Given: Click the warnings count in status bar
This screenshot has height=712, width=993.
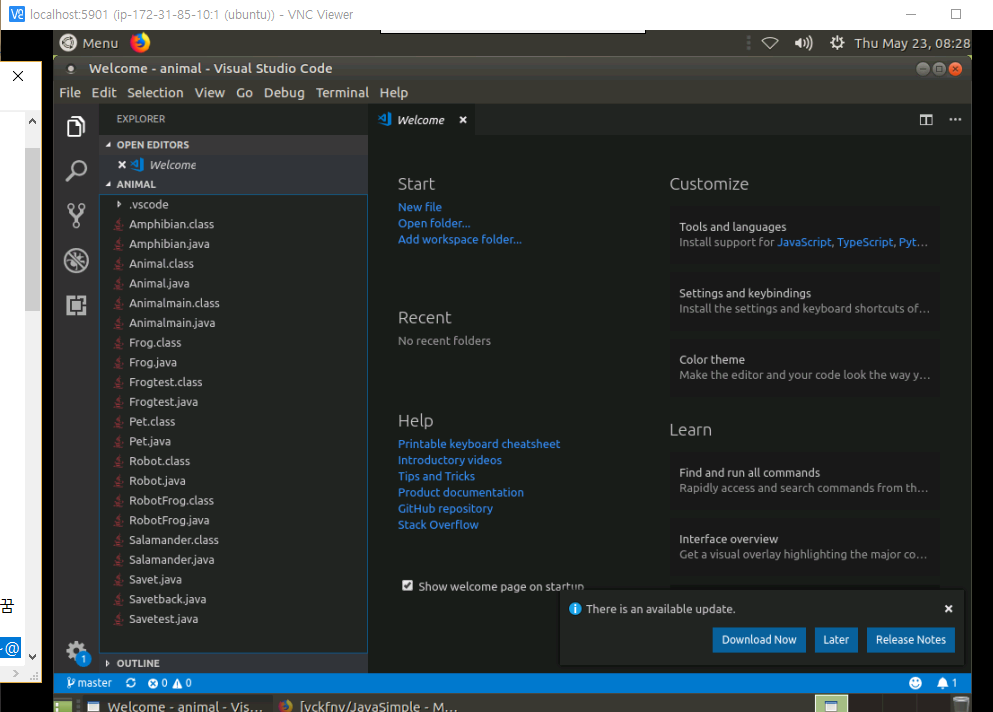Looking at the screenshot, I should point(182,683).
